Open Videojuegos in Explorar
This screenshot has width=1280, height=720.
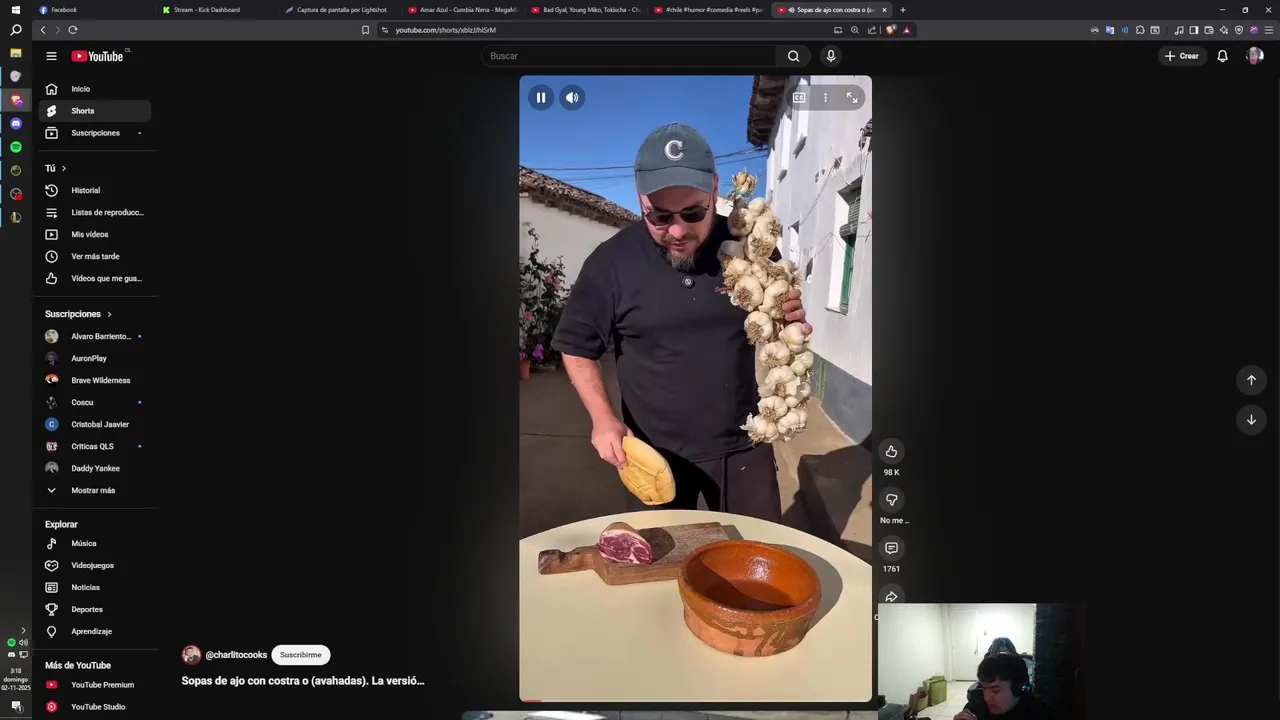pos(94,565)
